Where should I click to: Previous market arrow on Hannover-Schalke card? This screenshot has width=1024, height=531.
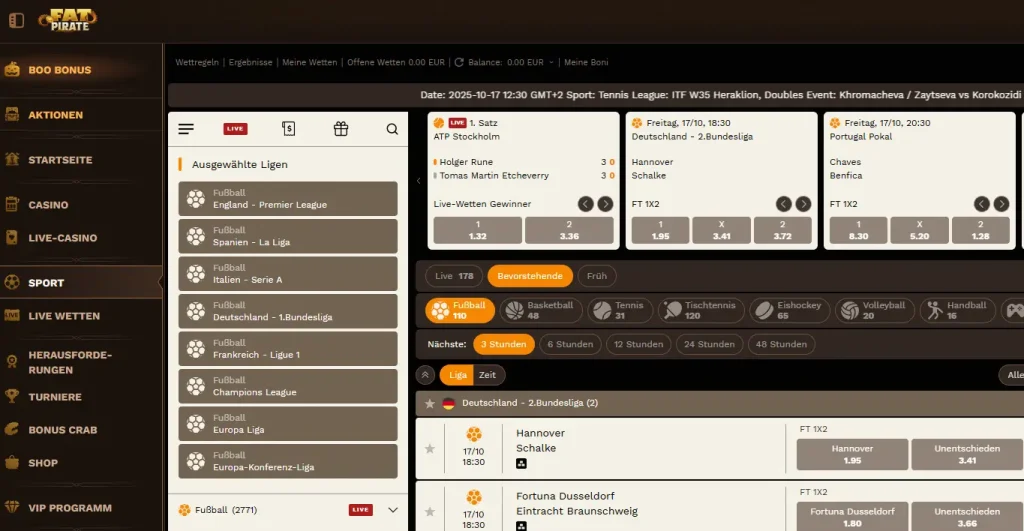coord(784,204)
